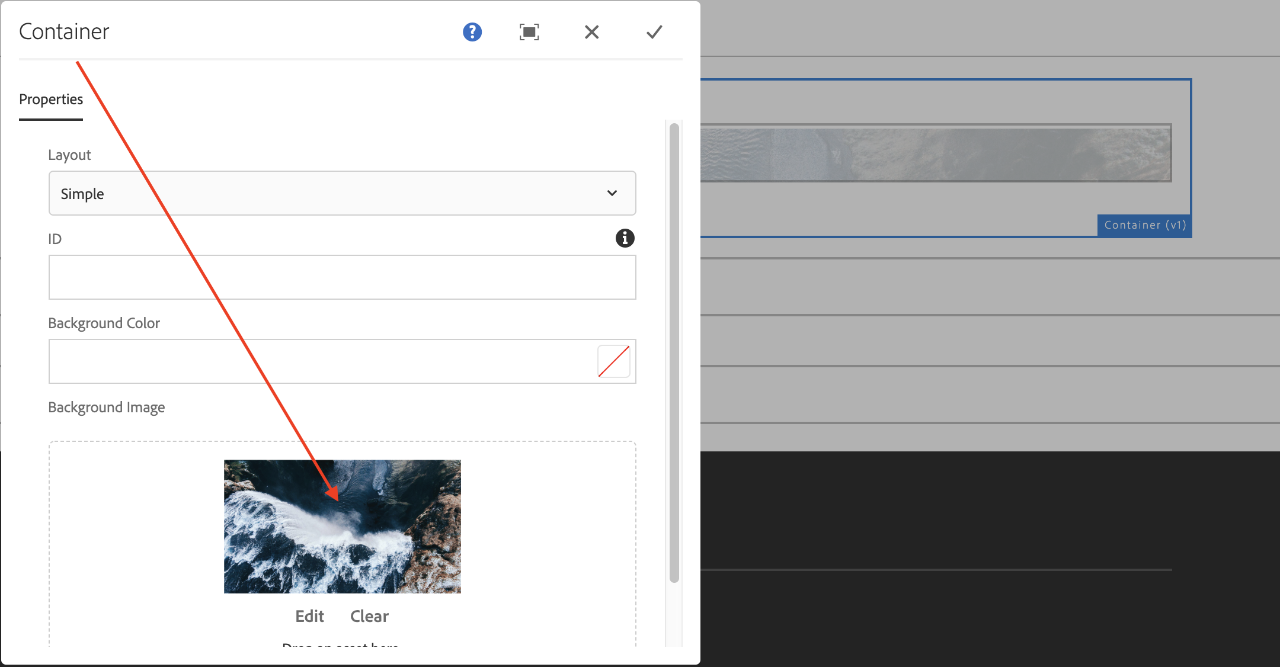The image size is (1280, 667).
Task: Click the dialog's vertical scrollbar
Action: pos(675,353)
